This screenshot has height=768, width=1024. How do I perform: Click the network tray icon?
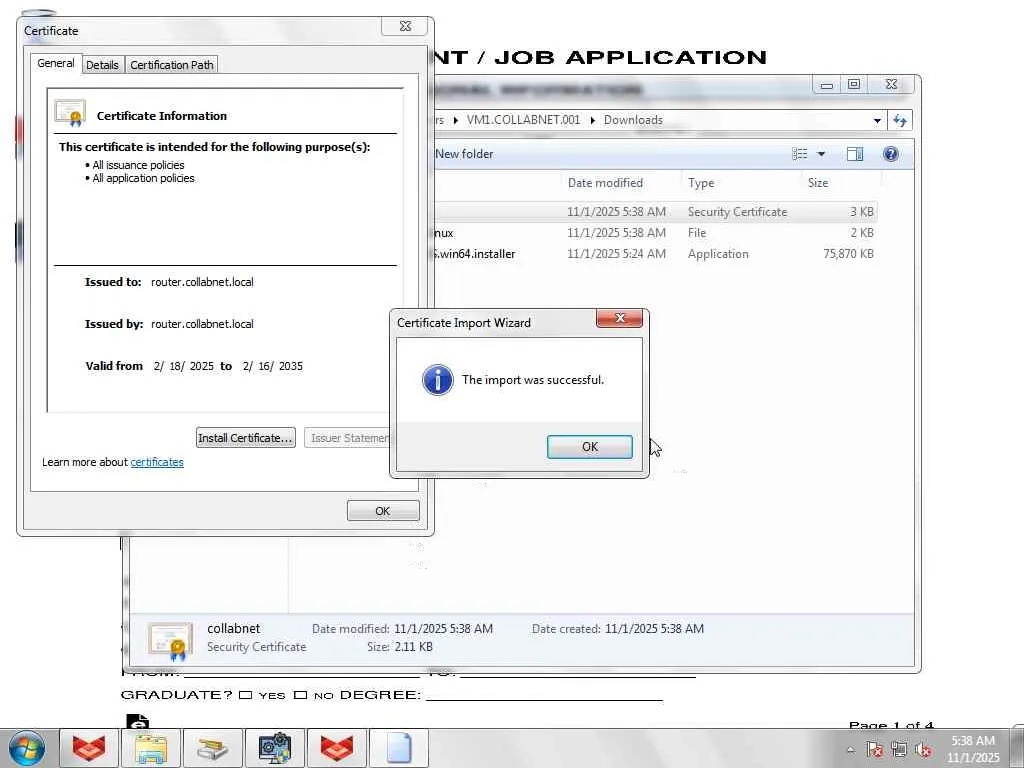899,750
